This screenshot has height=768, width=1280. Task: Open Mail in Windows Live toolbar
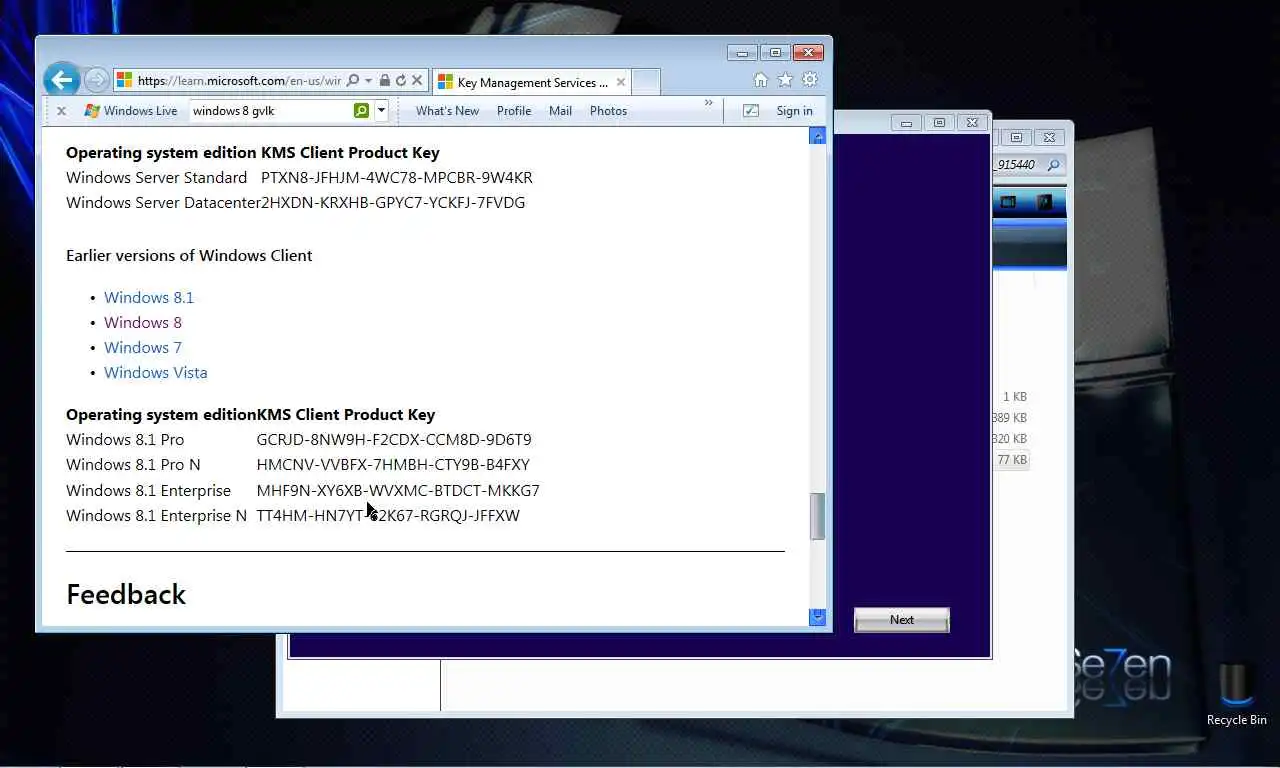[560, 111]
